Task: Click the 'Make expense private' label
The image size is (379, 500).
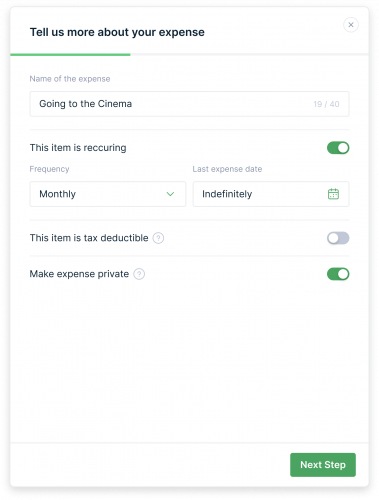Action: coord(79,274)
